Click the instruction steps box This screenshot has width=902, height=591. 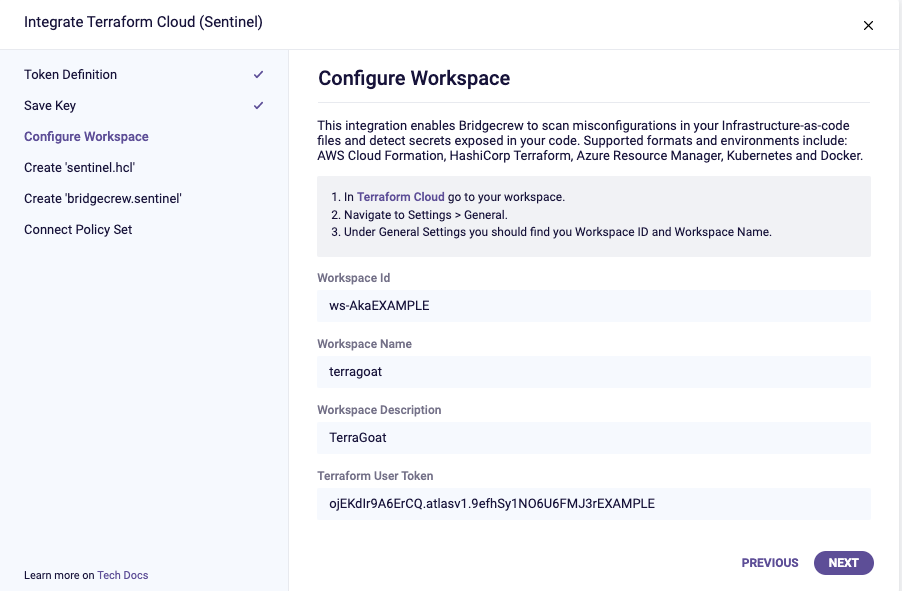pyautogui.click(x=594, y=216)
